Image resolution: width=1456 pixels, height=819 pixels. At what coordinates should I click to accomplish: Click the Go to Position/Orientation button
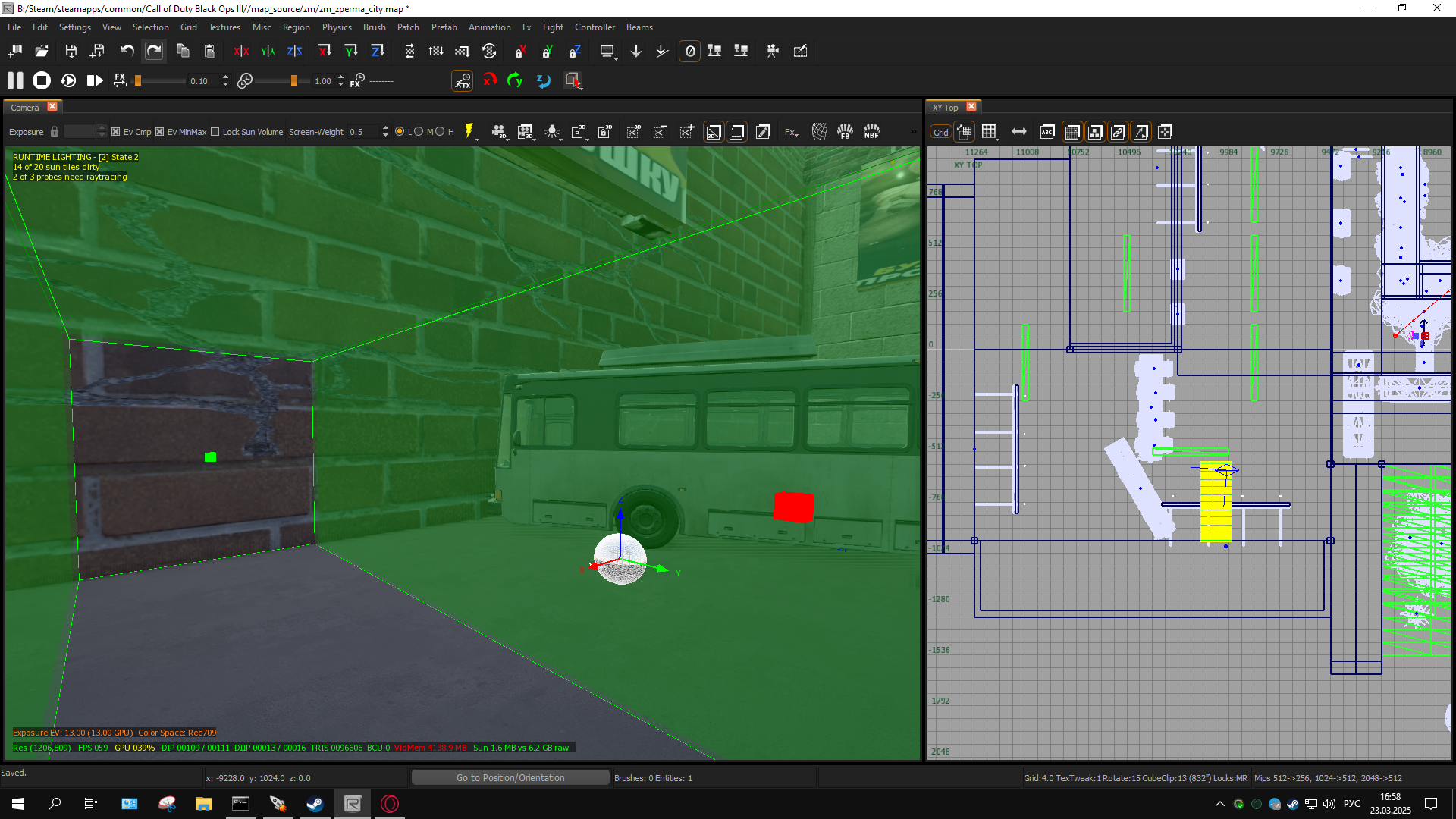(x=510, y=778)
